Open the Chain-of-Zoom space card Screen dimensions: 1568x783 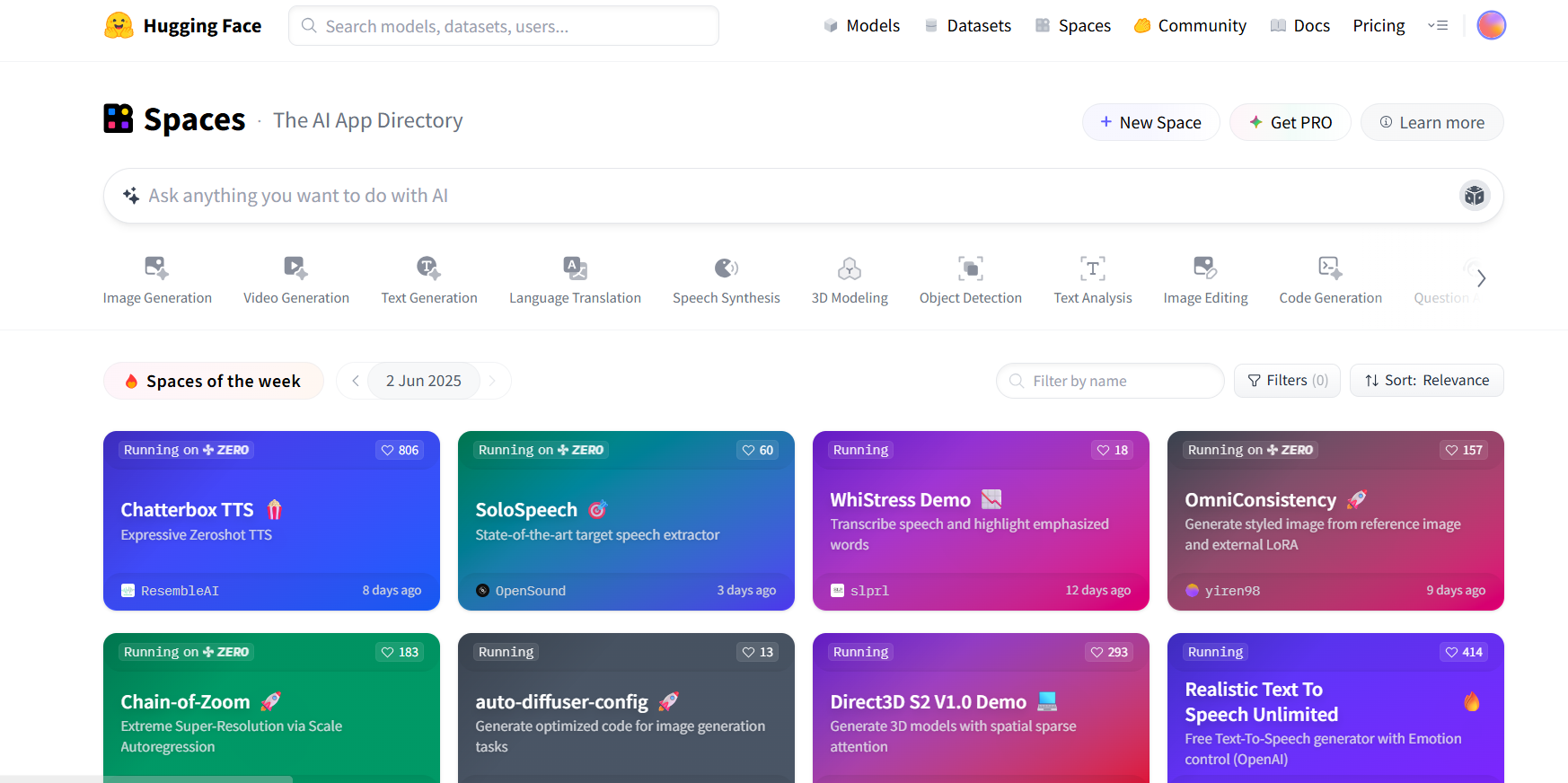[271, 708]
